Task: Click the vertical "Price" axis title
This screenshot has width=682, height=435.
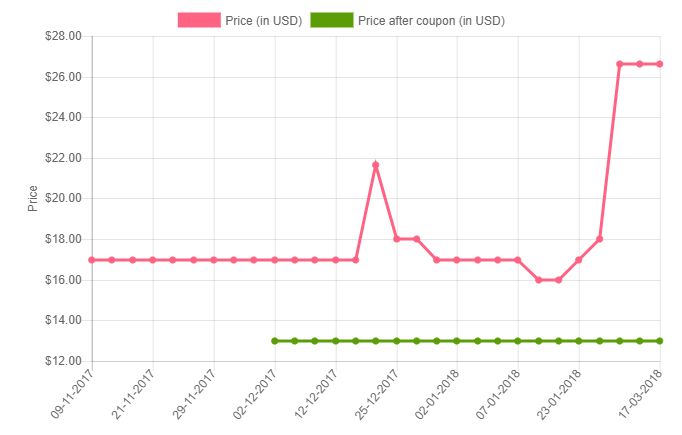Action: pyautogui.click(x=33, y=198)
